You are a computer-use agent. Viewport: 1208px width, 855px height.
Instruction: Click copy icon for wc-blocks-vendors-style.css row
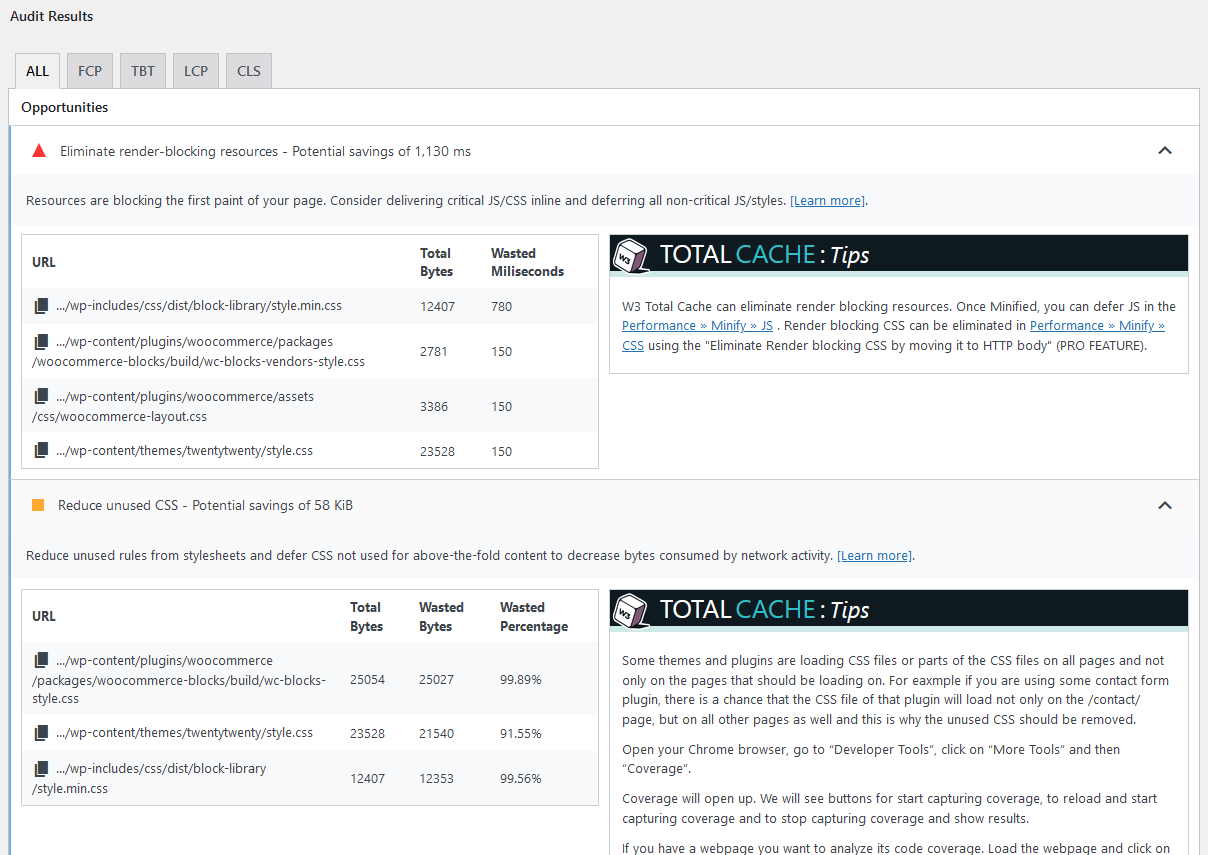point(41,342)
